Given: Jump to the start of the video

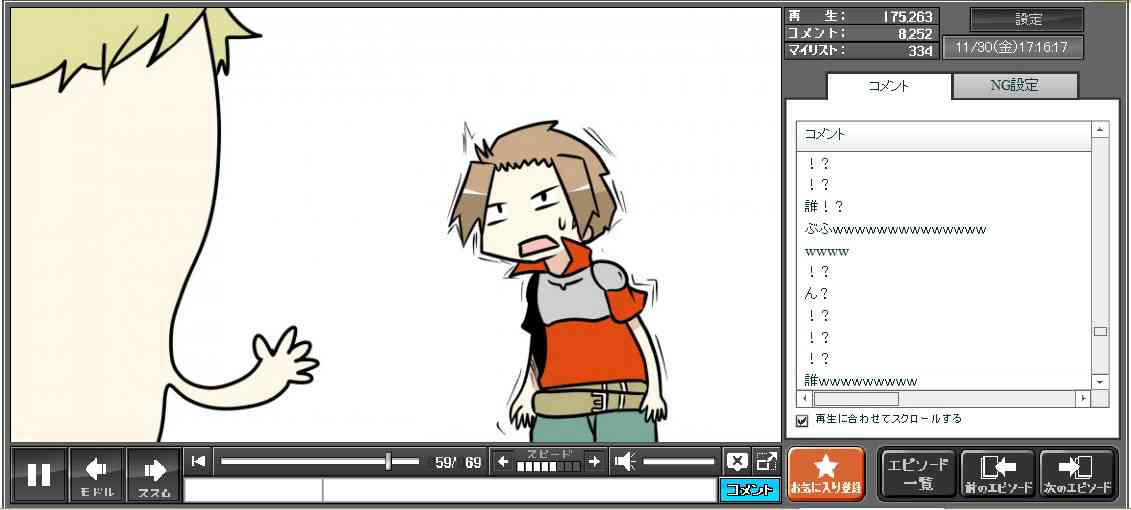Looking at the screenshot, I should (x=198, y=461).
